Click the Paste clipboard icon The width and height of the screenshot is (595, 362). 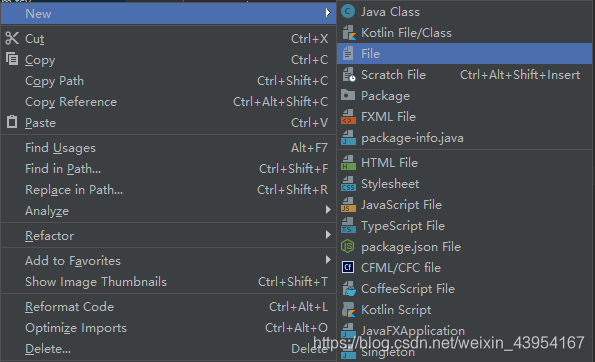coord(12,122)
